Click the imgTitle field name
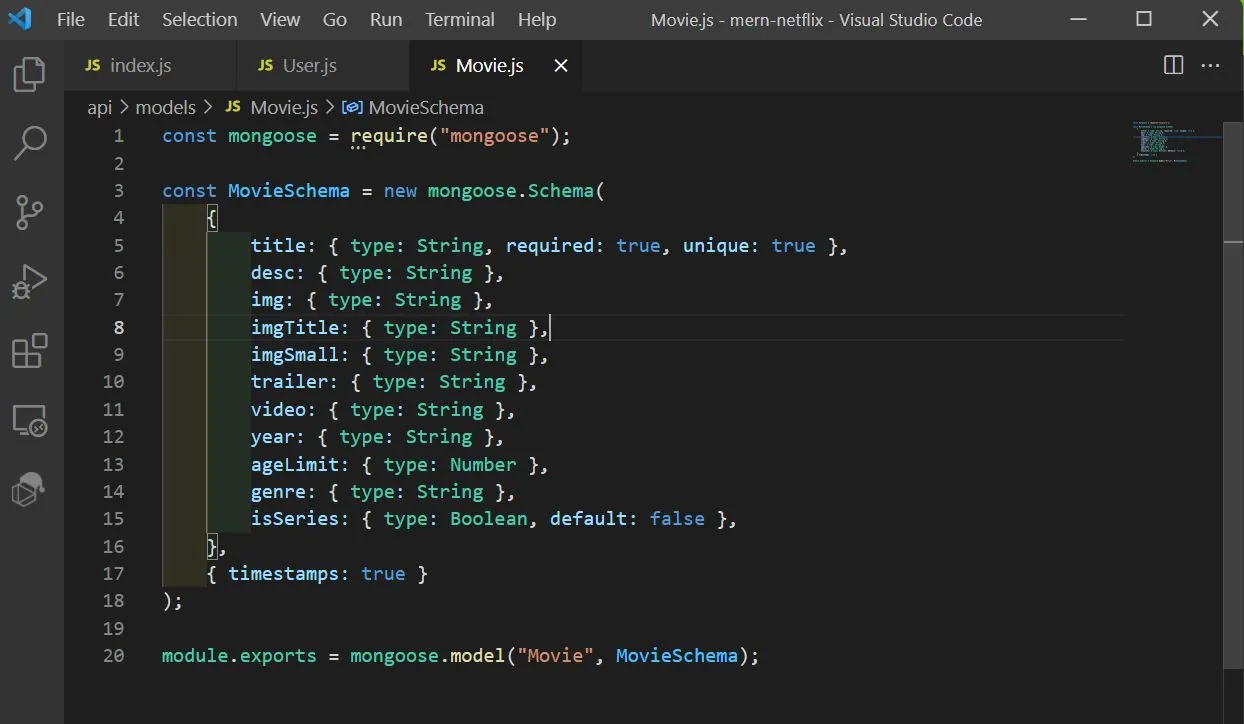This screenshot has width=1244, height=724. point(295,328)
